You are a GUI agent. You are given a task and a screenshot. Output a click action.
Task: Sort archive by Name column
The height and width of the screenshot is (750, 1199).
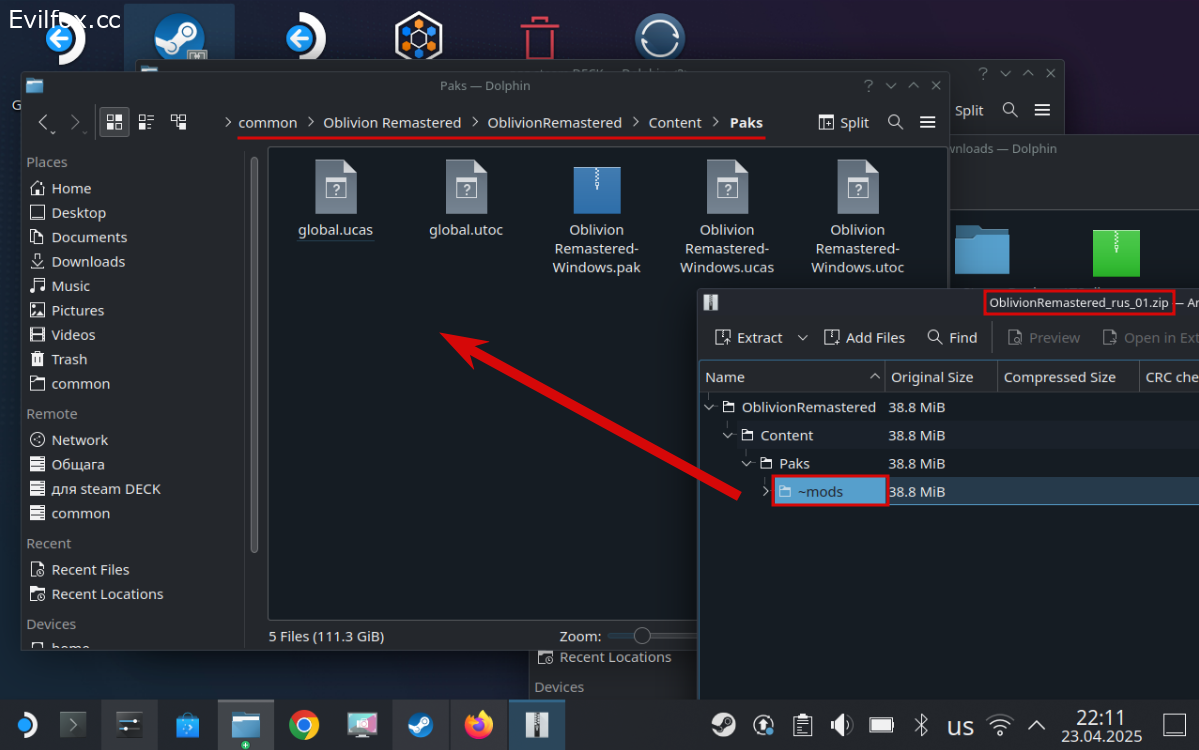click(792, 377)
